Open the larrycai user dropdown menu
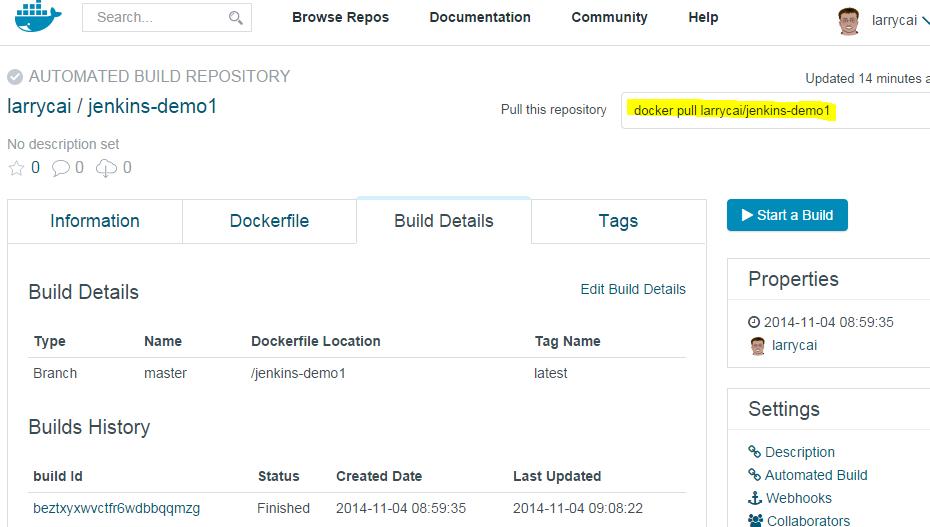This screenshot has width=930, height=527. click(x=923, y=20)
